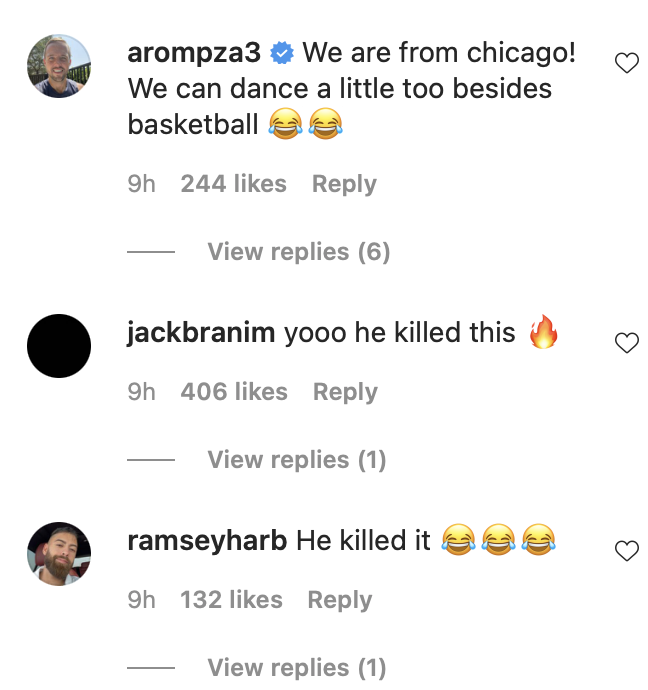View who liked: 244 likes
The width and height of the screenshot is (648, 690).
(234, 184)
